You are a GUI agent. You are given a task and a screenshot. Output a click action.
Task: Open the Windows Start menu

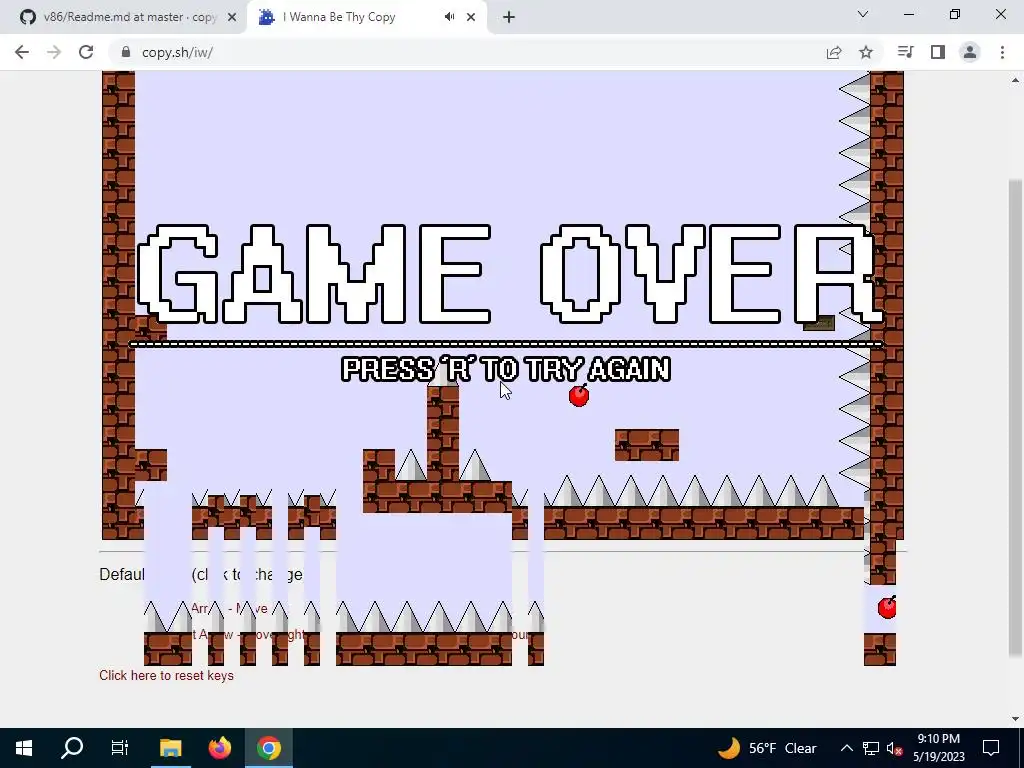(x=24, y=748)
